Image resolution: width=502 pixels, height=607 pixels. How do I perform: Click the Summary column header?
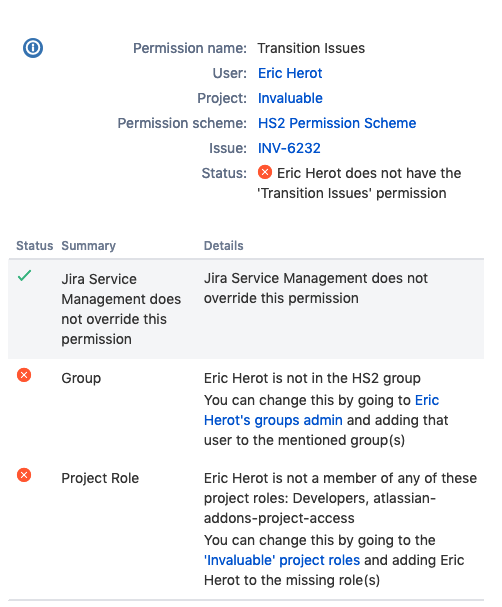point(89,245)
